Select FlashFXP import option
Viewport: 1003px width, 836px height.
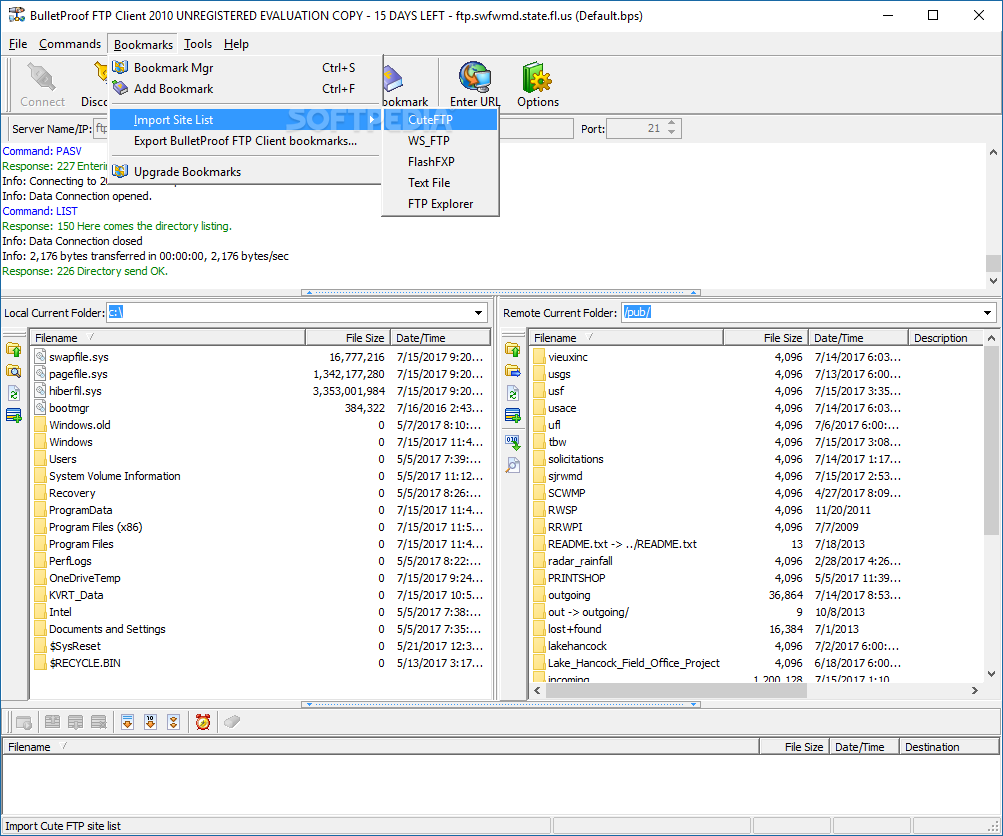(x=440, y=162)
